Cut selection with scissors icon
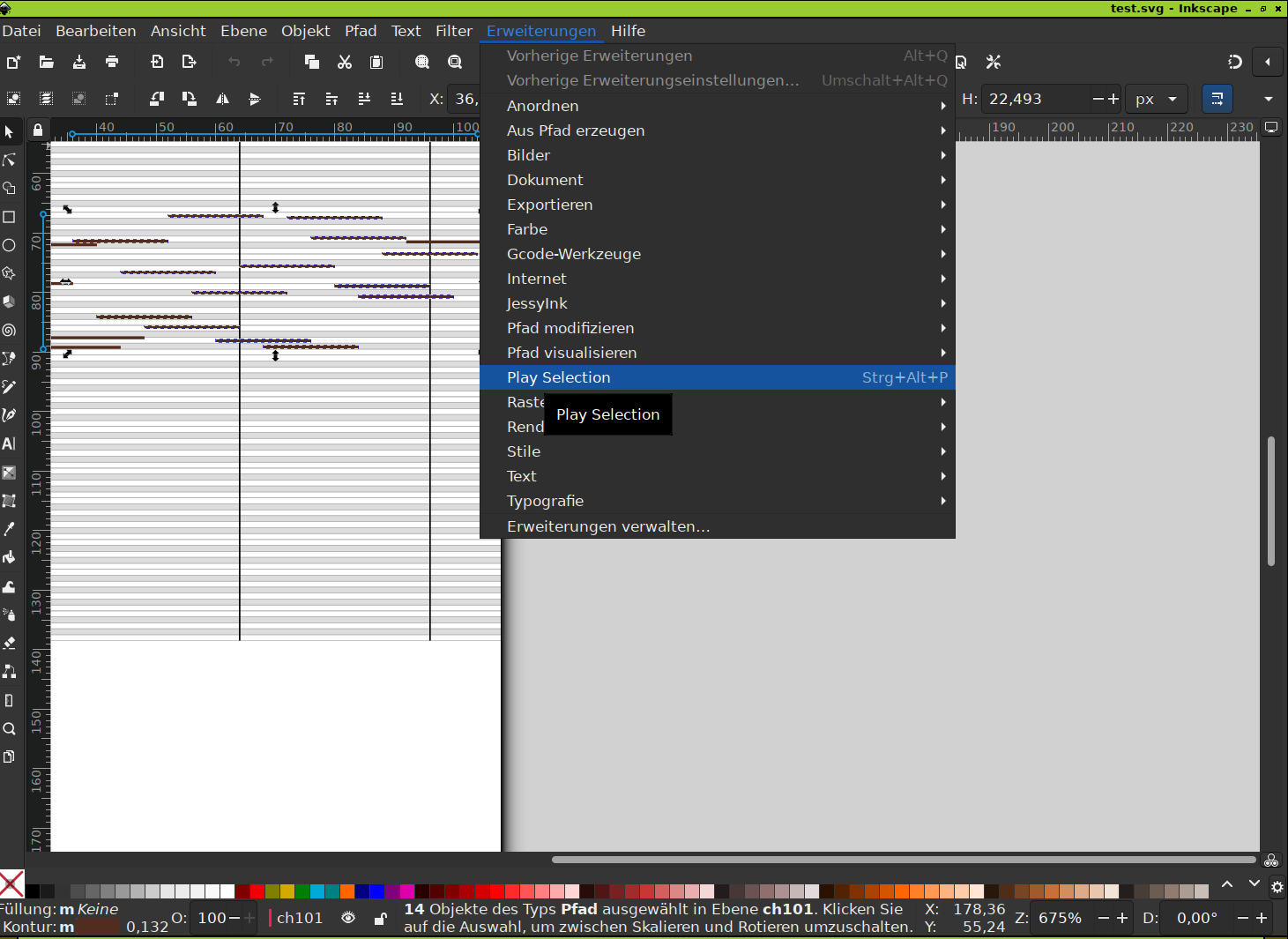Viewport: 1288px width, 939px height. point(345,62)
